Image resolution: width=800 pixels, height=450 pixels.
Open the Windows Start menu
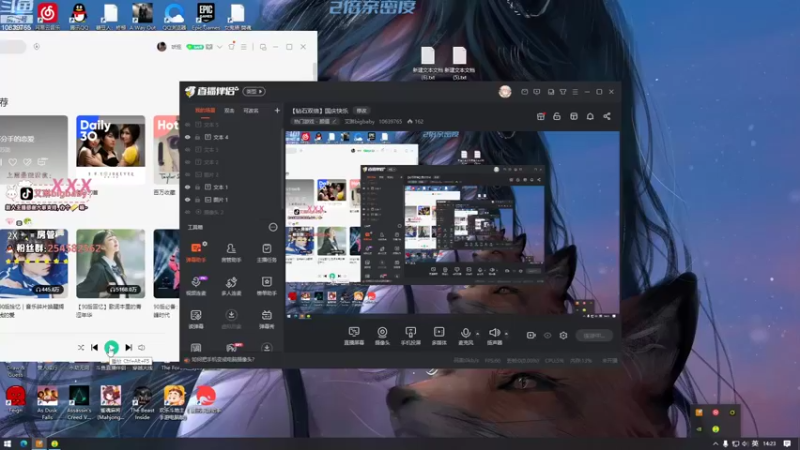(x=7, y=443)
